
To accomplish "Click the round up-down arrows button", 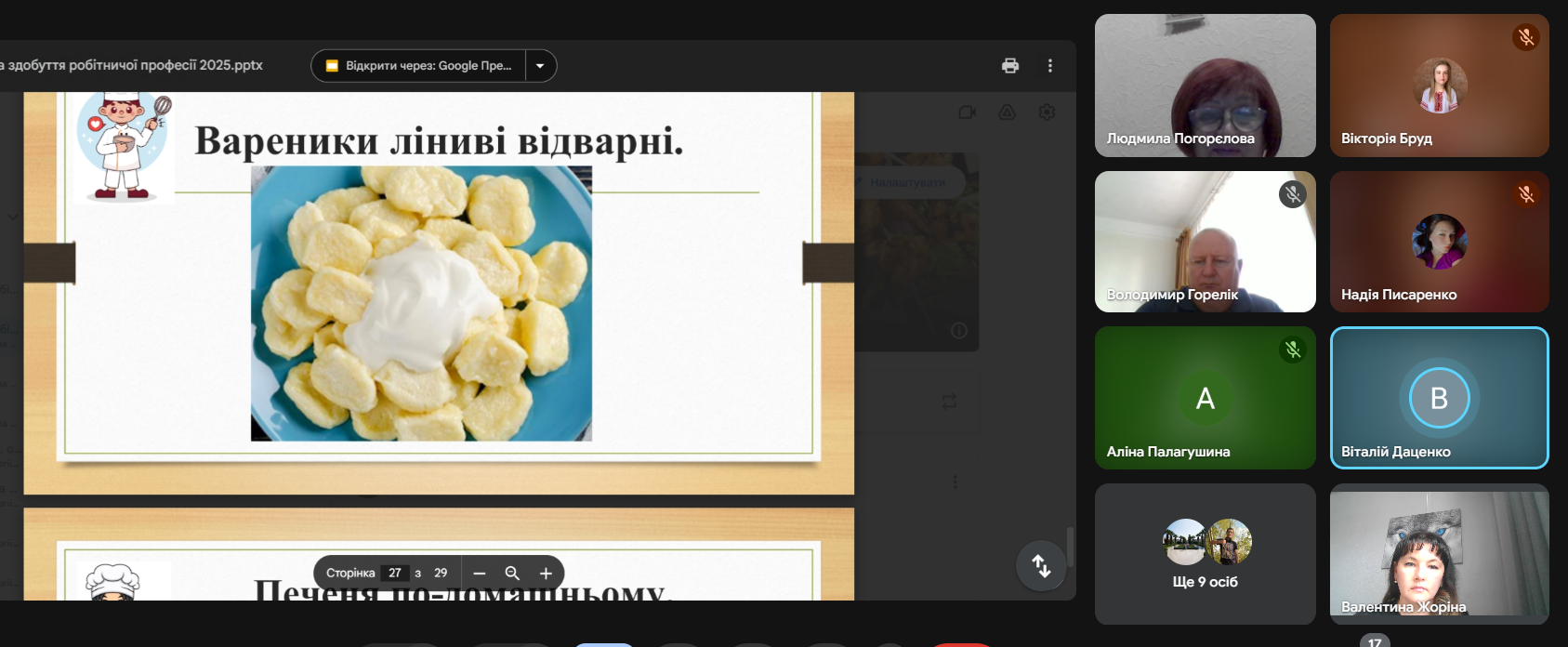I will [1041, 565].
